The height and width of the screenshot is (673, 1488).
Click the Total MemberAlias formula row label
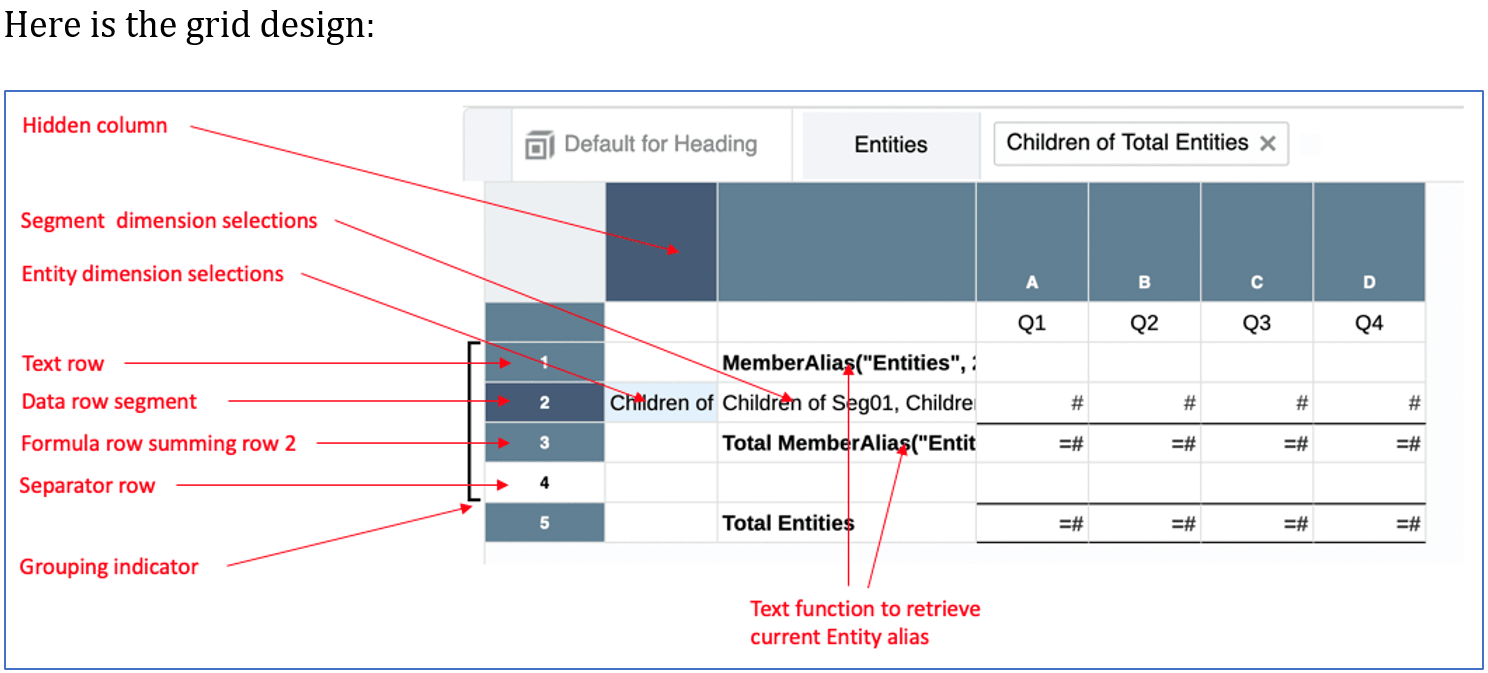846,443
